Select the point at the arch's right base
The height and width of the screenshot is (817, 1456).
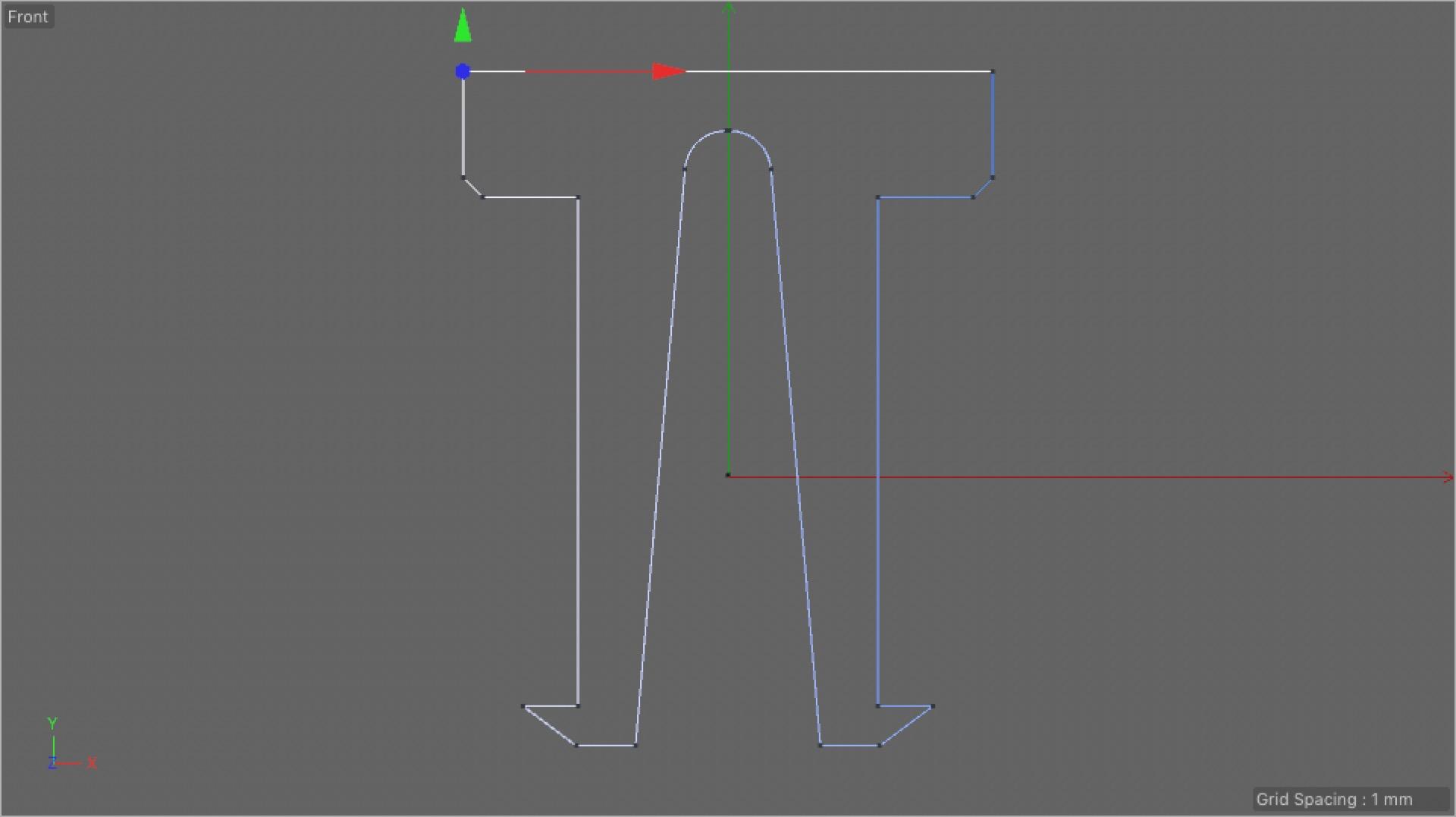click(771, 169)
